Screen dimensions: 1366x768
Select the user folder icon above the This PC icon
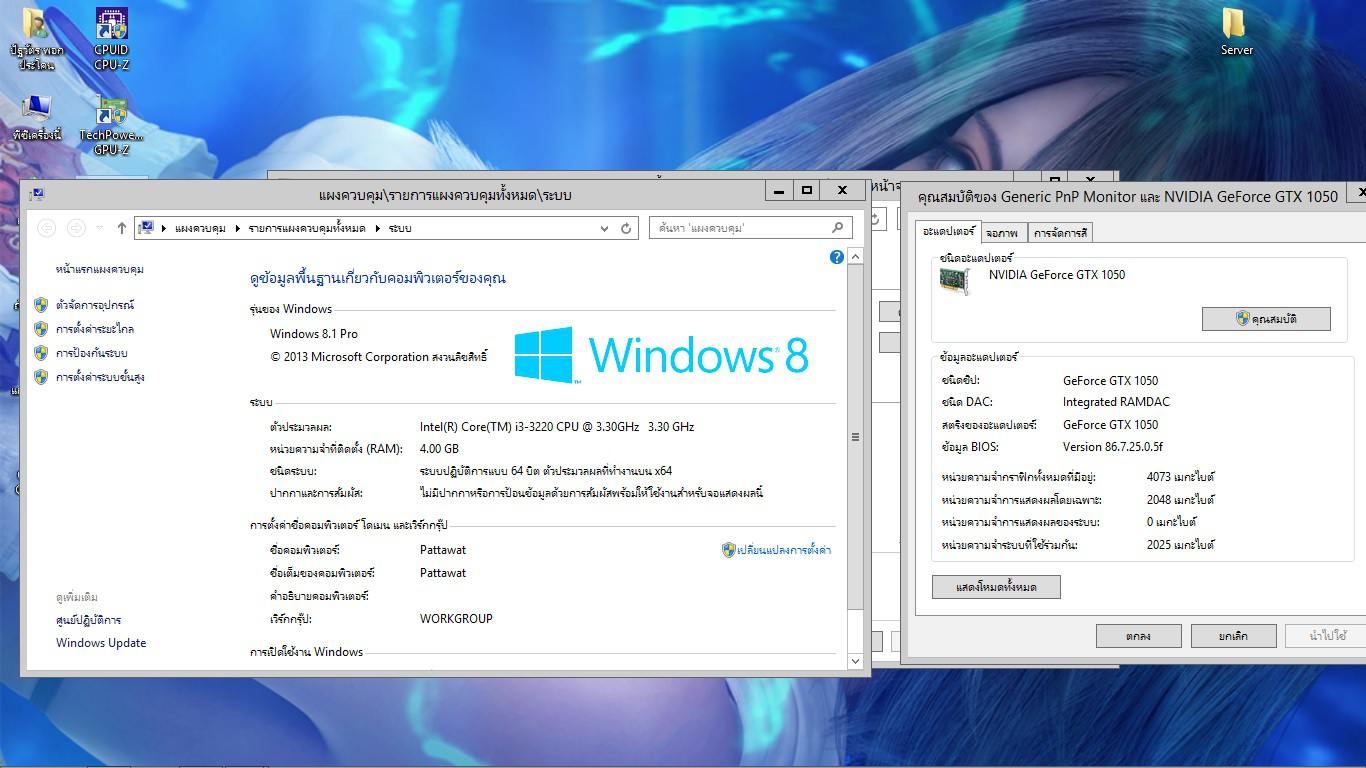[37, 40]
